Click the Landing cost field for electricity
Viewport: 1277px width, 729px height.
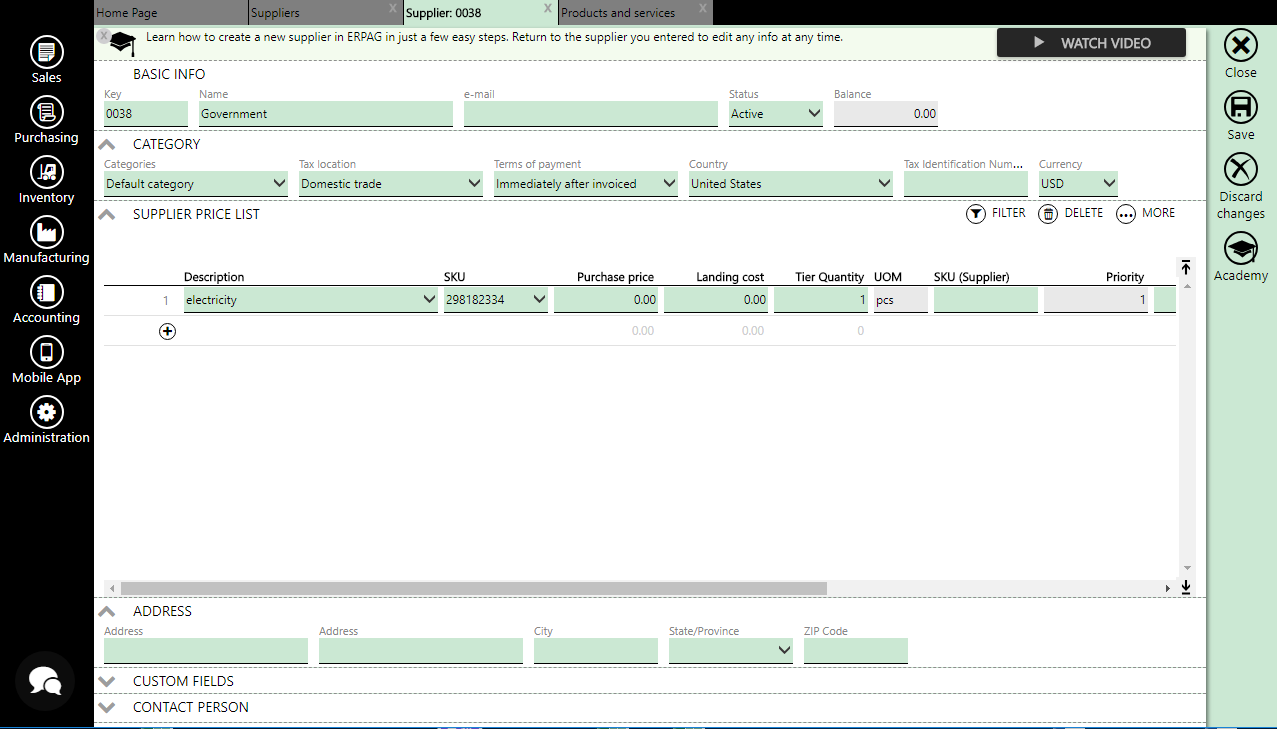716,300
